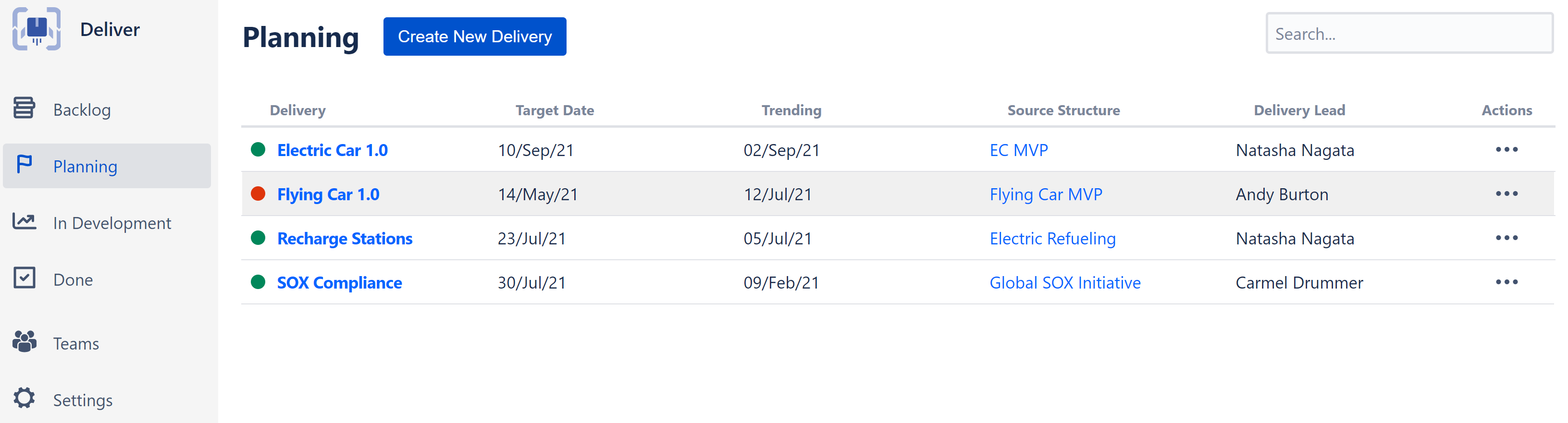The height and width of the screenshot is (423, 1568).
Task: Click the green status dot for Electric Car 1.0
Action: 258,149
